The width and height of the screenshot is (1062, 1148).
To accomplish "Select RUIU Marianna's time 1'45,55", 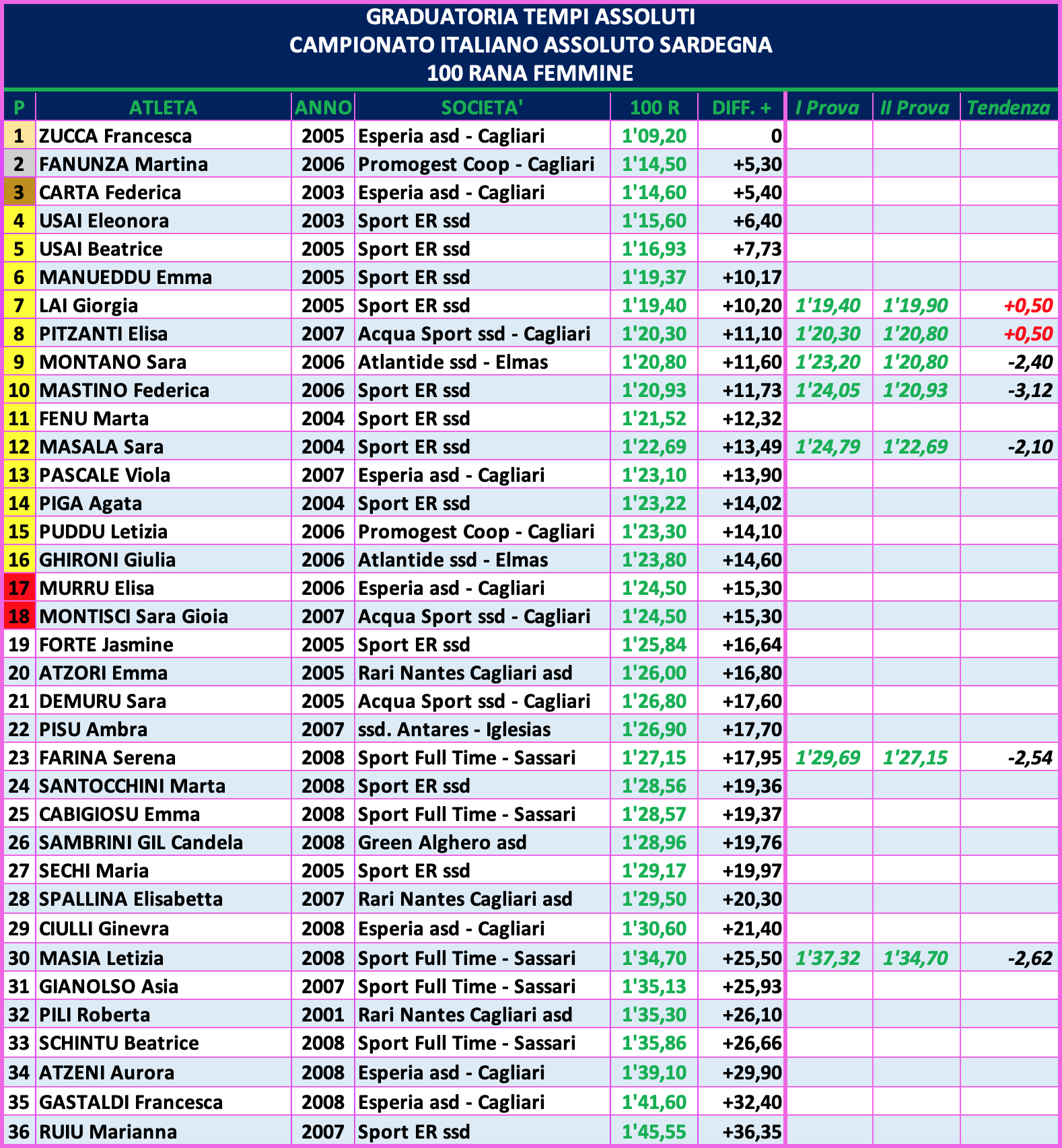I will tap(654, 1132).
